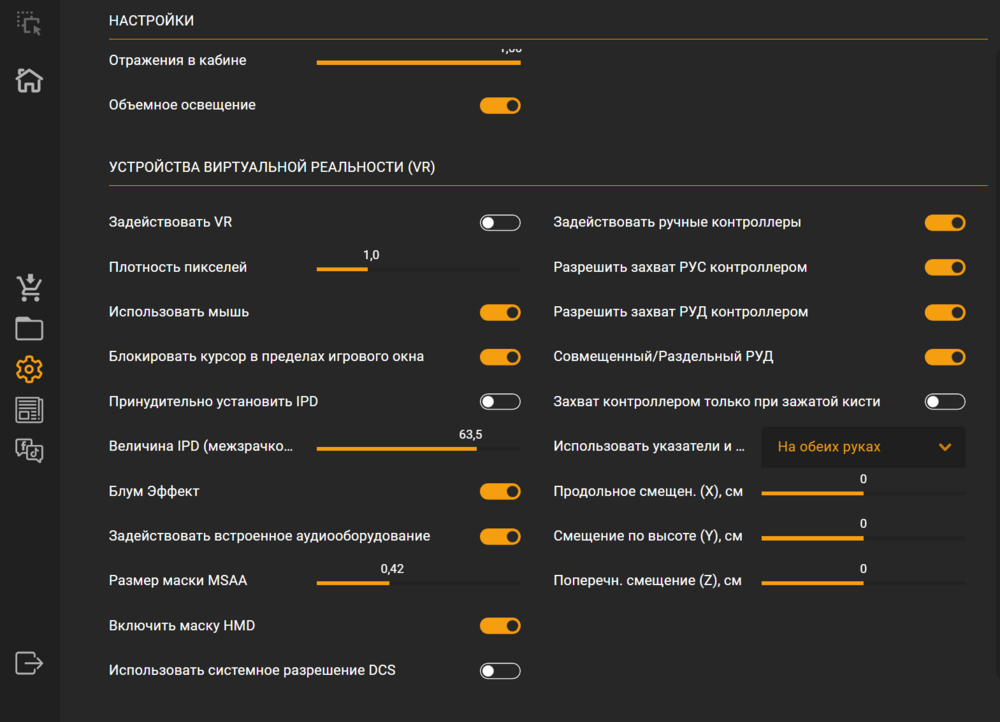Screen dimensions: 1000x722
Task: Toggle Принудительно установить IPD switch
Action: (500, 402)
